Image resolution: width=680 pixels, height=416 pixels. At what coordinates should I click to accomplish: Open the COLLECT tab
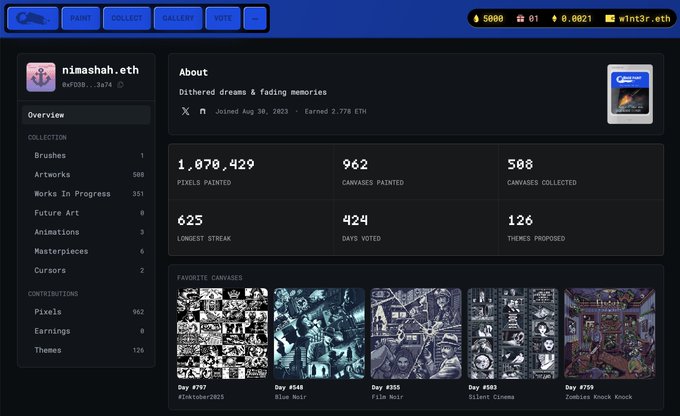point(127,18)
